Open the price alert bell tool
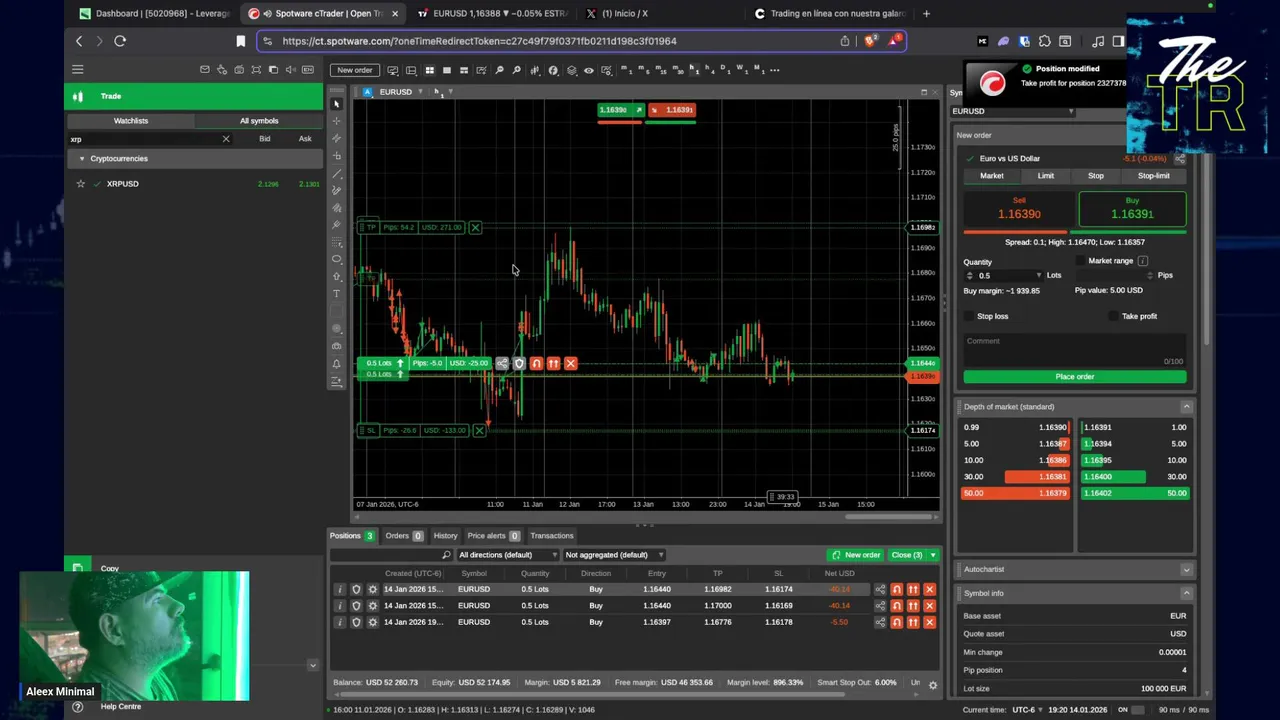This screenshot has width=1280, height=720. (337, 363)
